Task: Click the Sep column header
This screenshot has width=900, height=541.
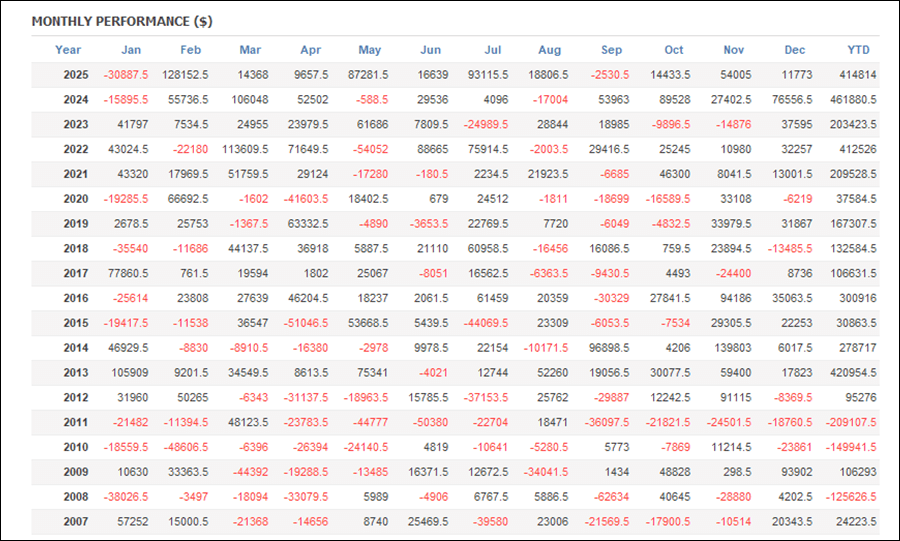Action: (612, 50)
